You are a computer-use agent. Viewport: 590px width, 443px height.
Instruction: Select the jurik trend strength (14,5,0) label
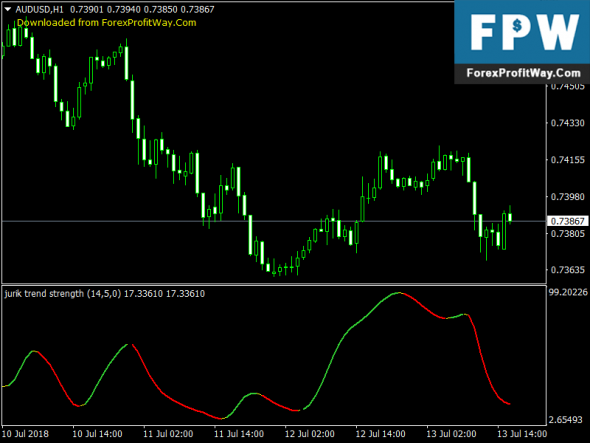(x=63, y=294)
